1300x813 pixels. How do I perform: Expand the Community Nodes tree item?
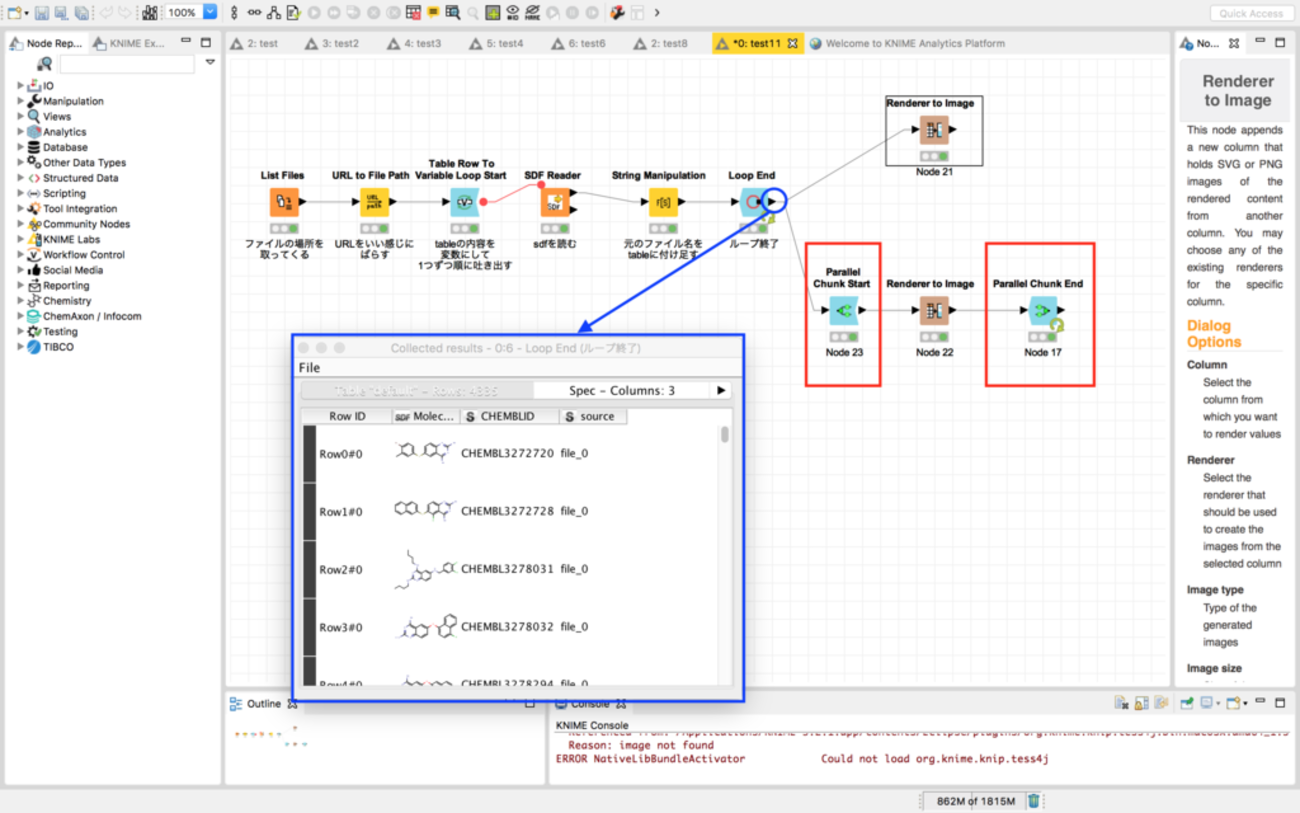pos(20,224)
